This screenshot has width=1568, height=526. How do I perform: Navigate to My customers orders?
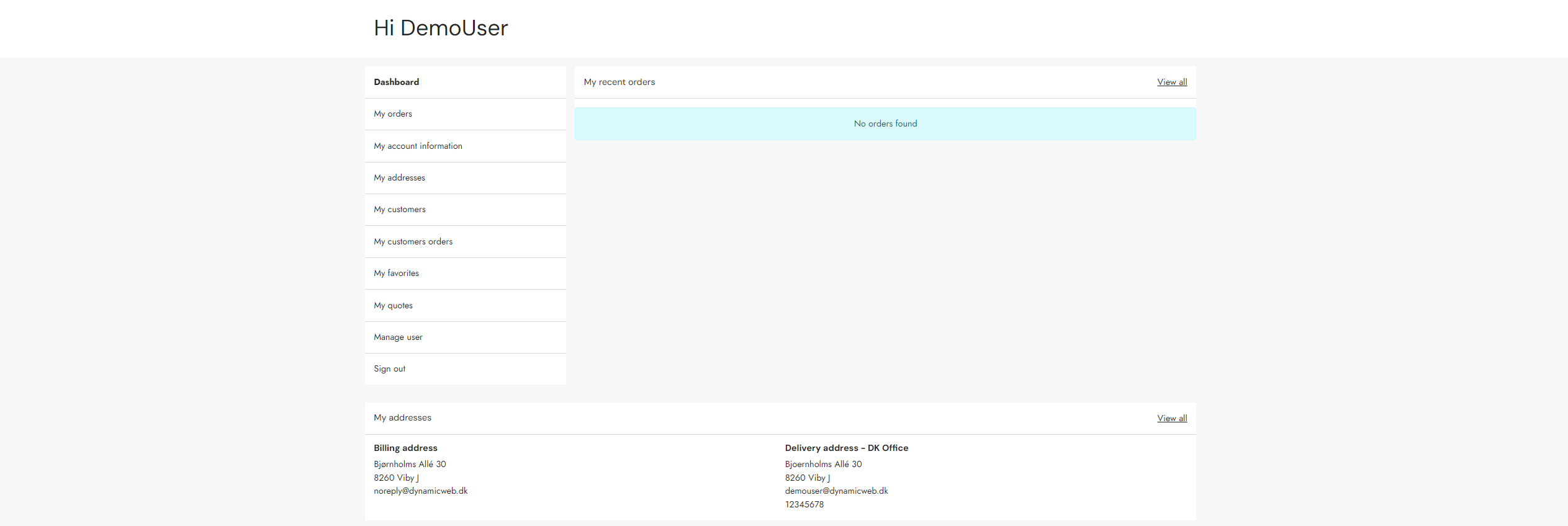click(413, 242)
